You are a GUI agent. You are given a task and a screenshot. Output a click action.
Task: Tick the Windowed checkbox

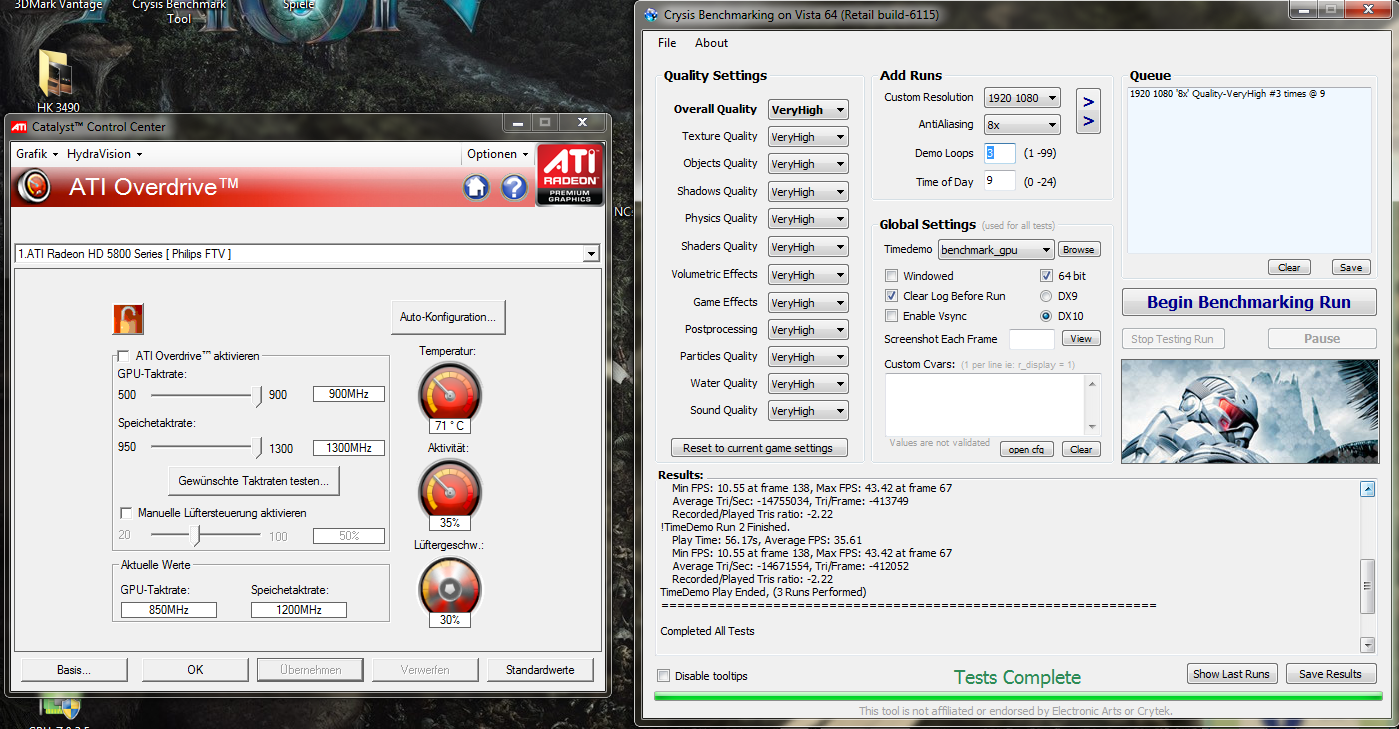[x=891, y=276]
